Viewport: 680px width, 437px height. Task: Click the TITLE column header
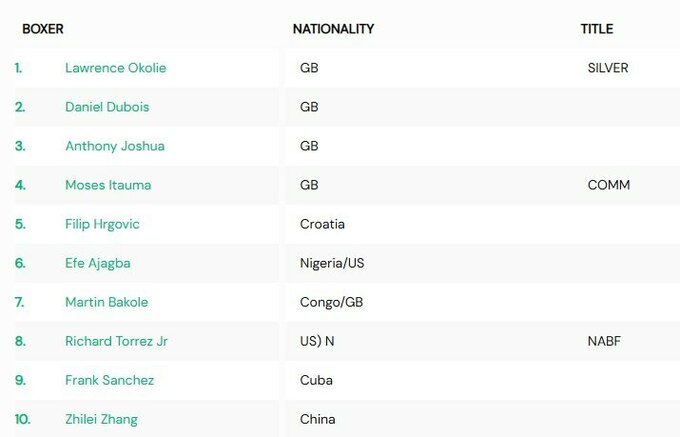(597, 29)
